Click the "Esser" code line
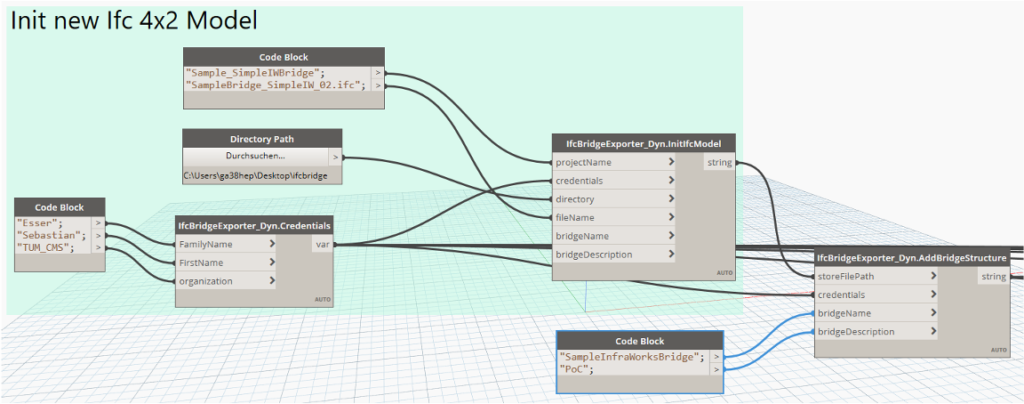This screenshot has height=404, width=1024. click(38, 223)
